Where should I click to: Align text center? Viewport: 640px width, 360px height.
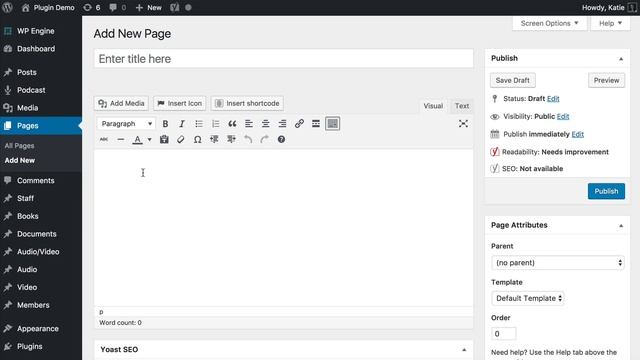coord(265,124)
